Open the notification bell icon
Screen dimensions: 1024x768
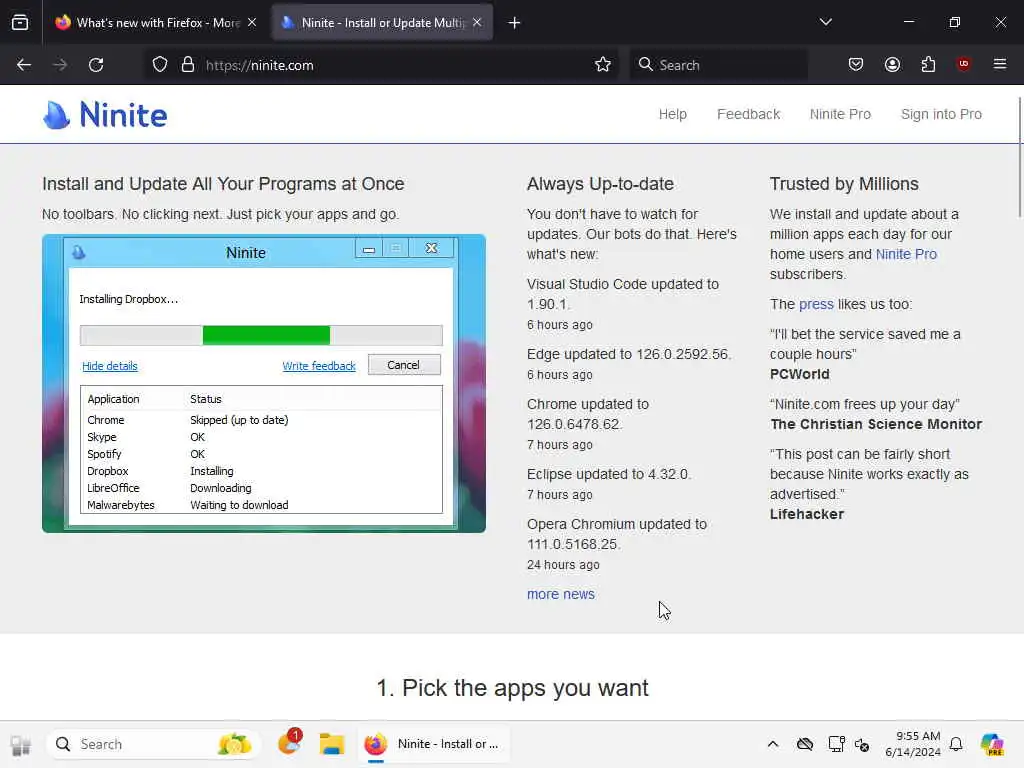[956, 744]
